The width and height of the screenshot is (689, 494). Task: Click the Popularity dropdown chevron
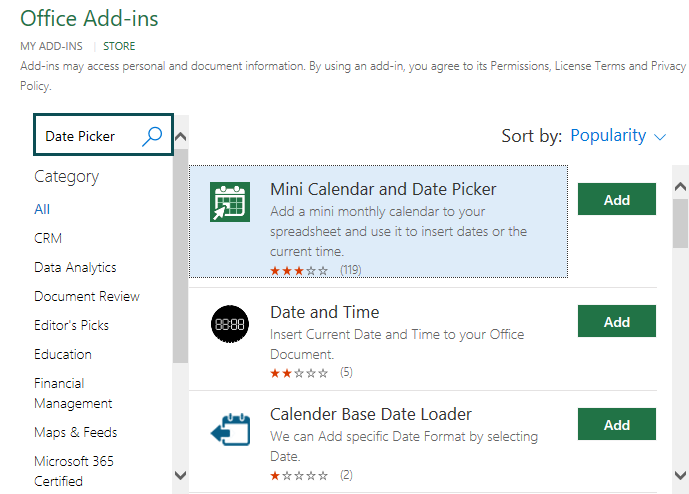point(660,137)
